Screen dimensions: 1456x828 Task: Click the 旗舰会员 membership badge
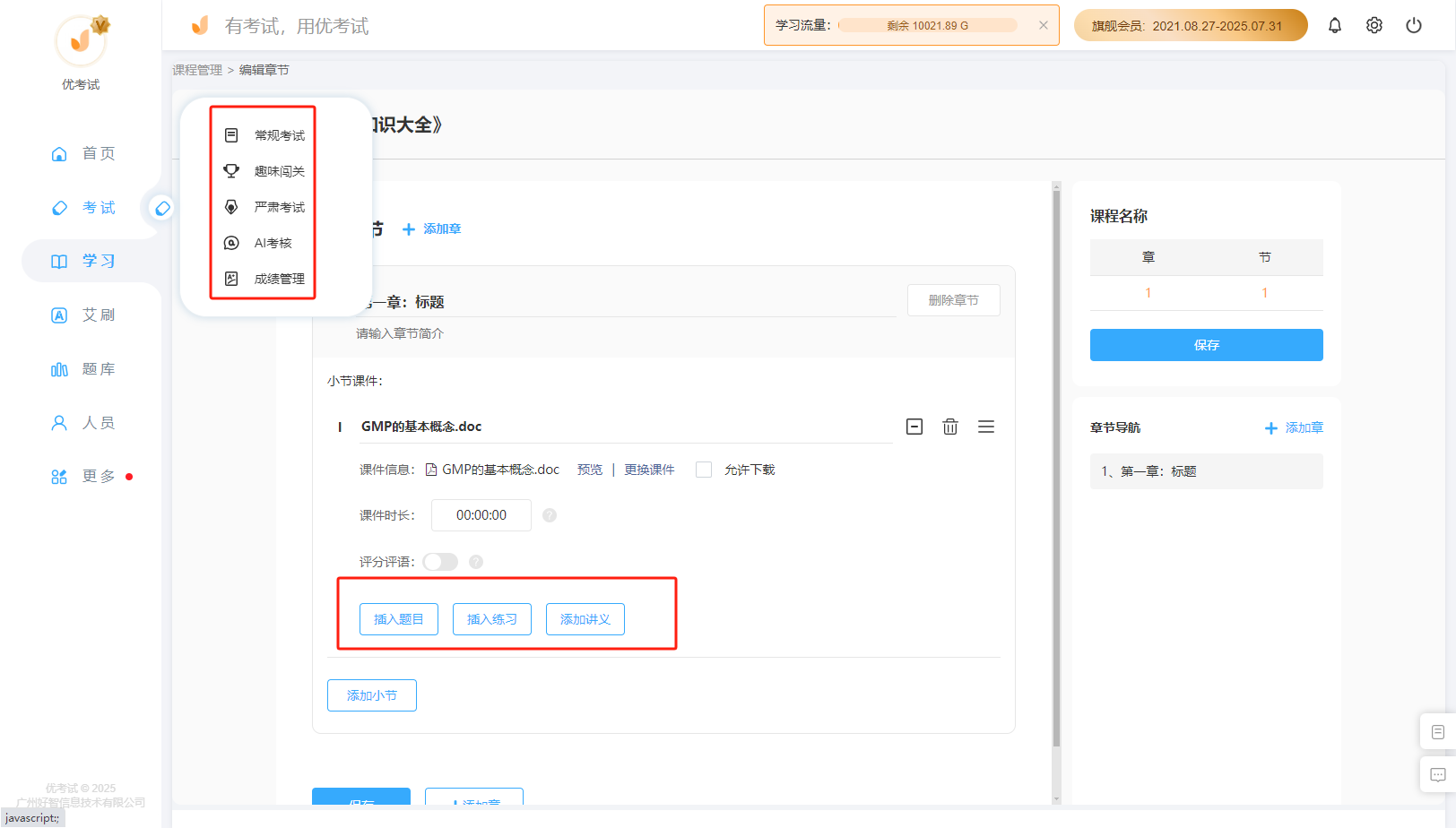click(x=1191, y=25)
